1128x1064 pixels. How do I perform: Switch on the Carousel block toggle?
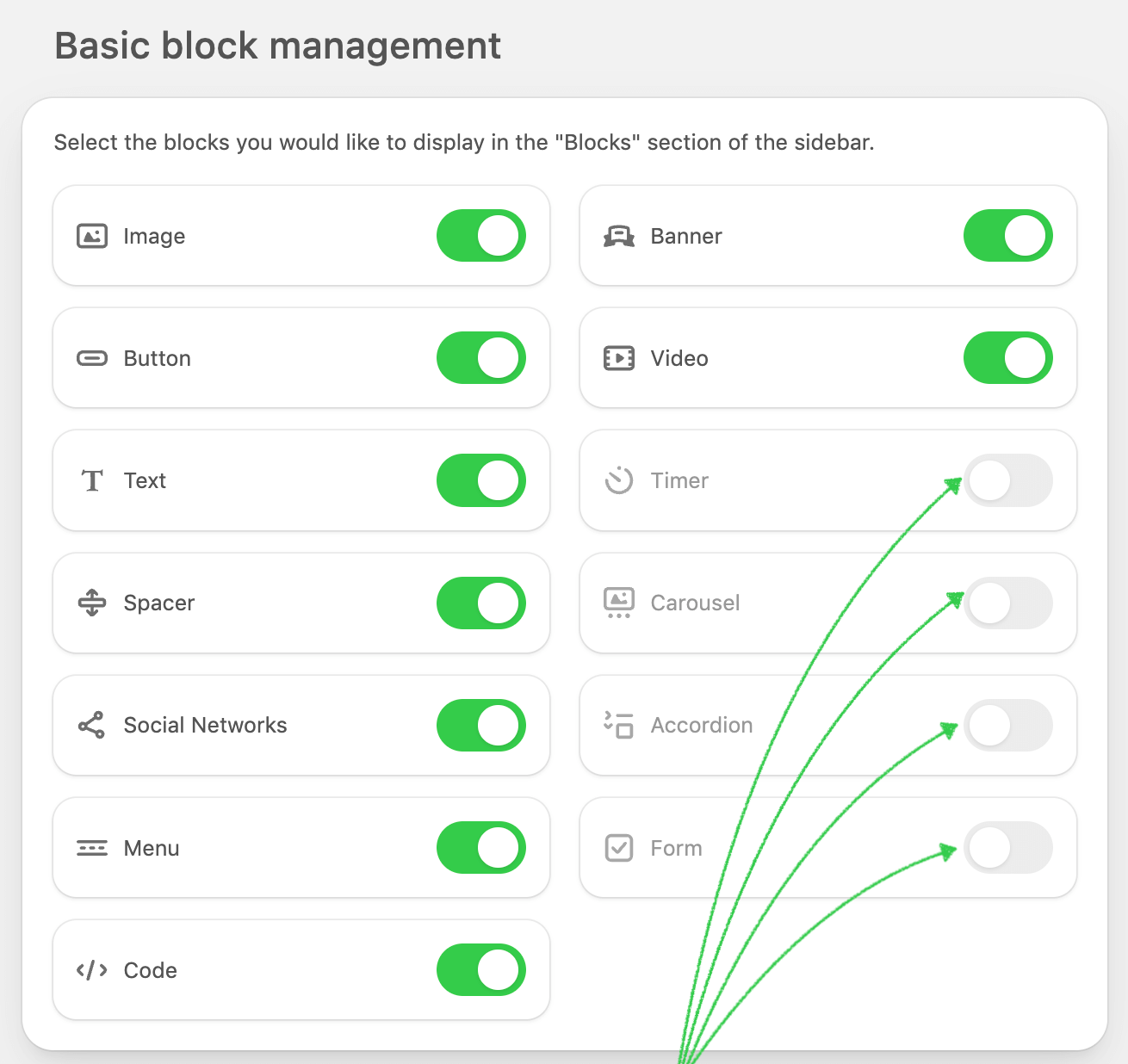tap(1008, 603)
